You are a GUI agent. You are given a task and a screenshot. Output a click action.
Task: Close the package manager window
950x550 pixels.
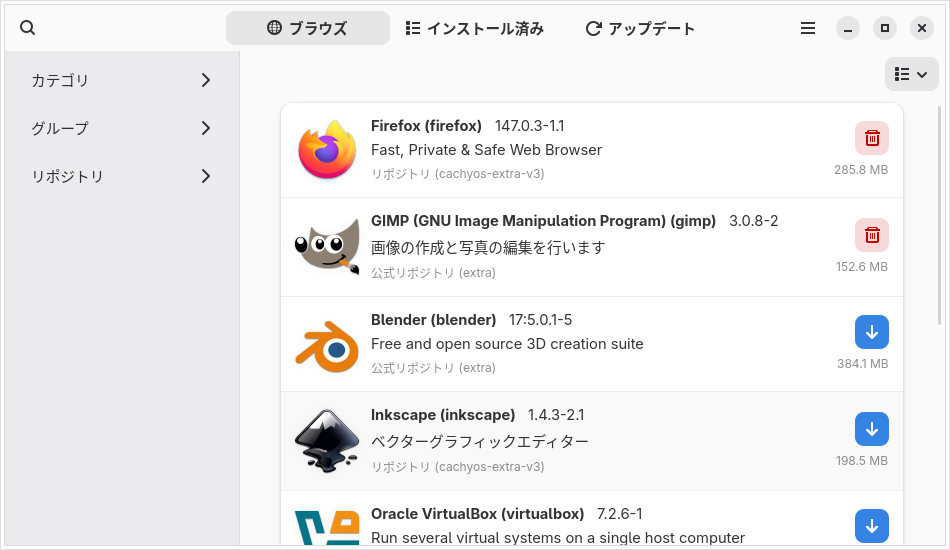[922, 28]
